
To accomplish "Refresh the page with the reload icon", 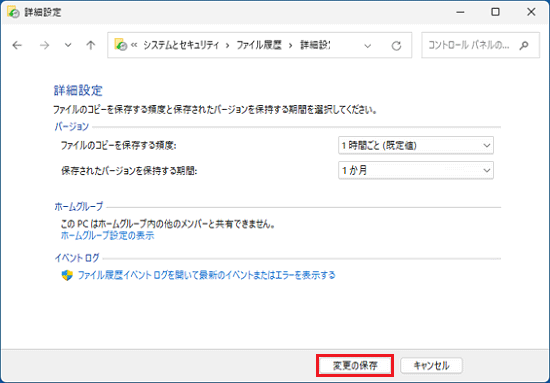I will click(x=396, y=46).
